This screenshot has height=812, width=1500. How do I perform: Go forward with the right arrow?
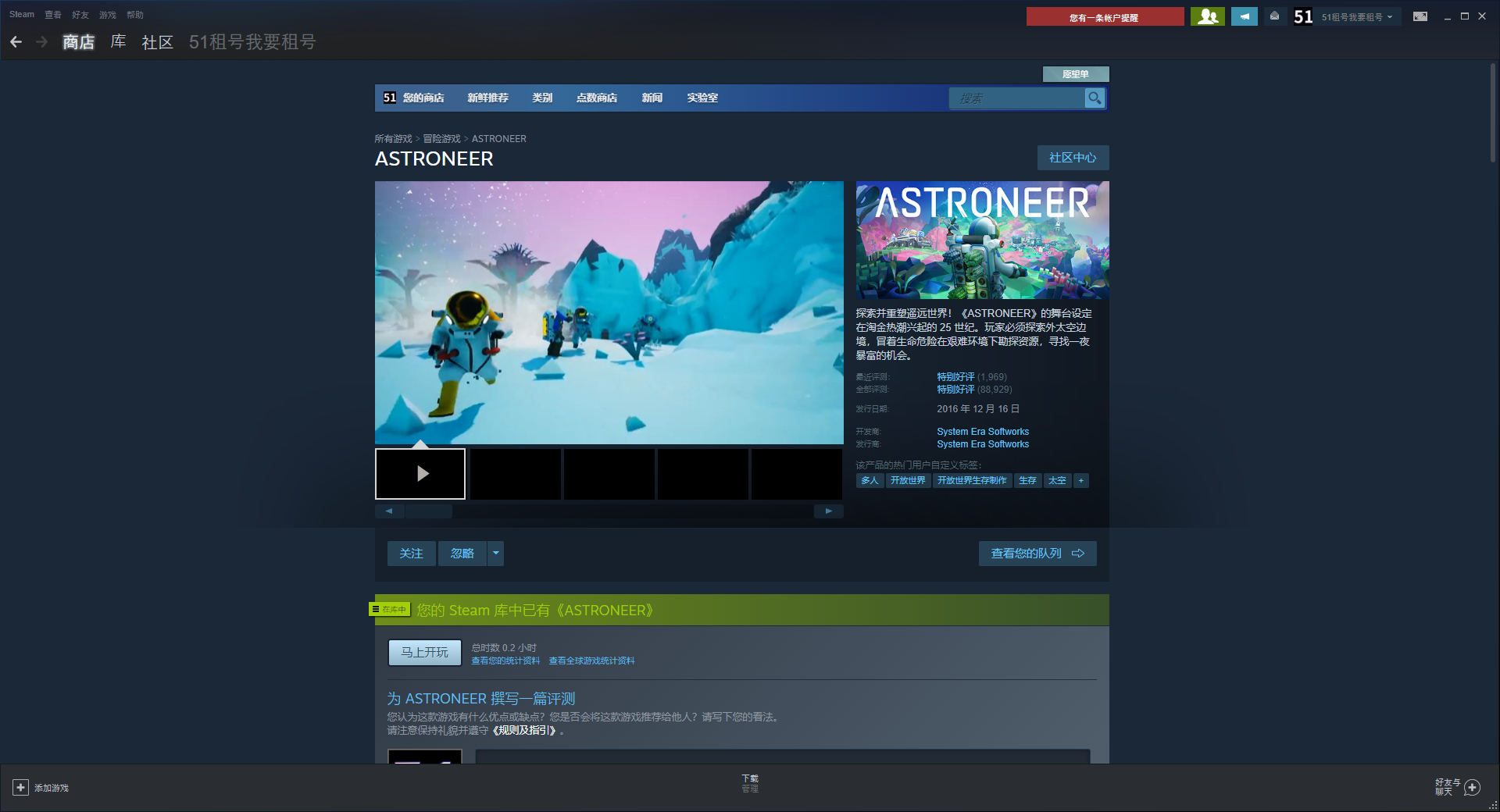pos(42,42)
